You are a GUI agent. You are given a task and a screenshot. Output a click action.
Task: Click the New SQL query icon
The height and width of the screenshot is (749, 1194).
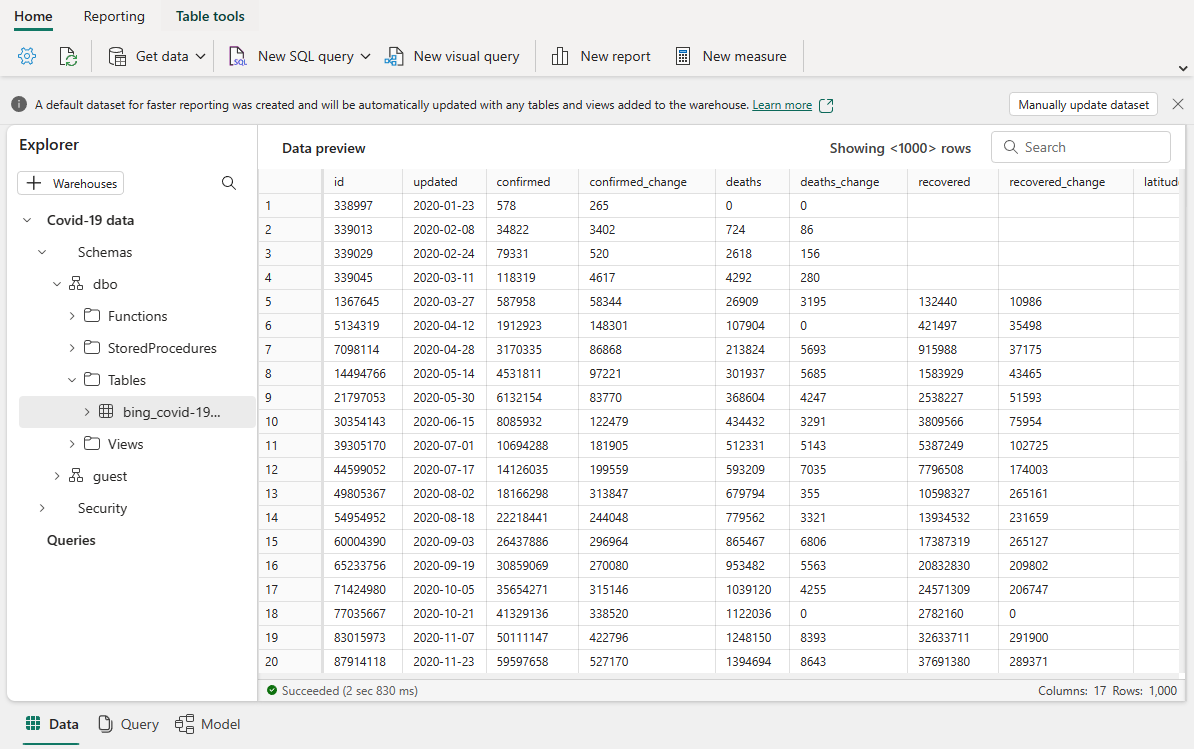pyautogui.click(x=238, y=56)
